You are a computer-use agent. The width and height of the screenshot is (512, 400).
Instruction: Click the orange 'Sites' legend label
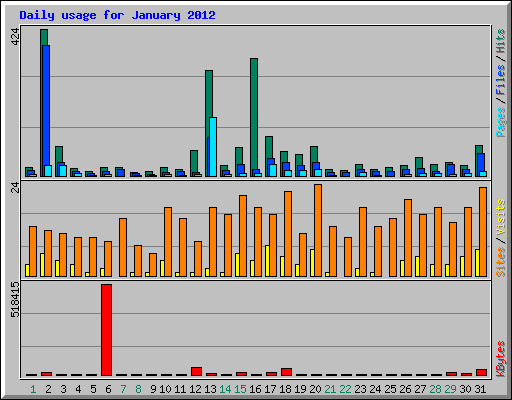[x=500, y=262]
